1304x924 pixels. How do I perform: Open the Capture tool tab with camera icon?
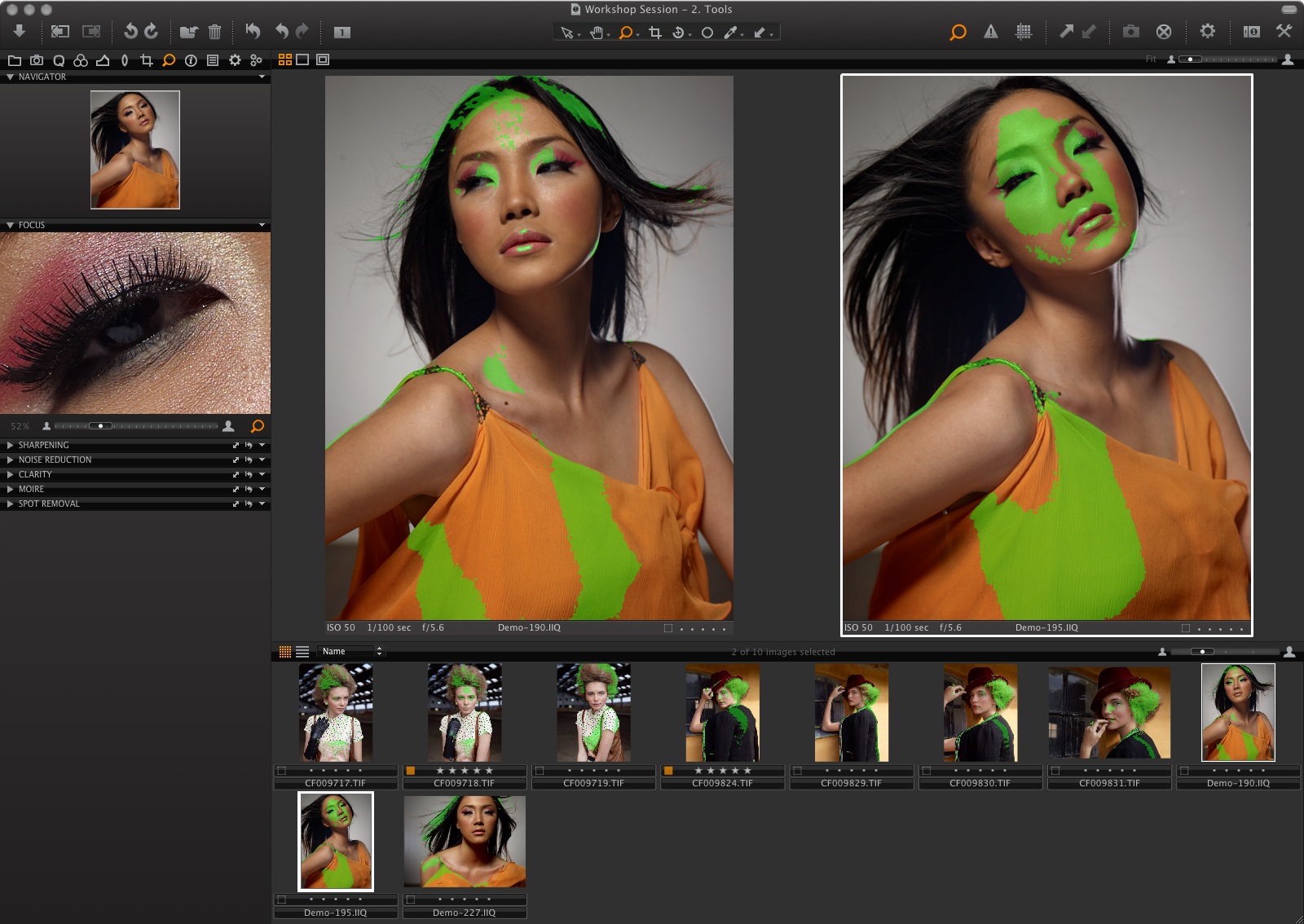tap(37, 59)
